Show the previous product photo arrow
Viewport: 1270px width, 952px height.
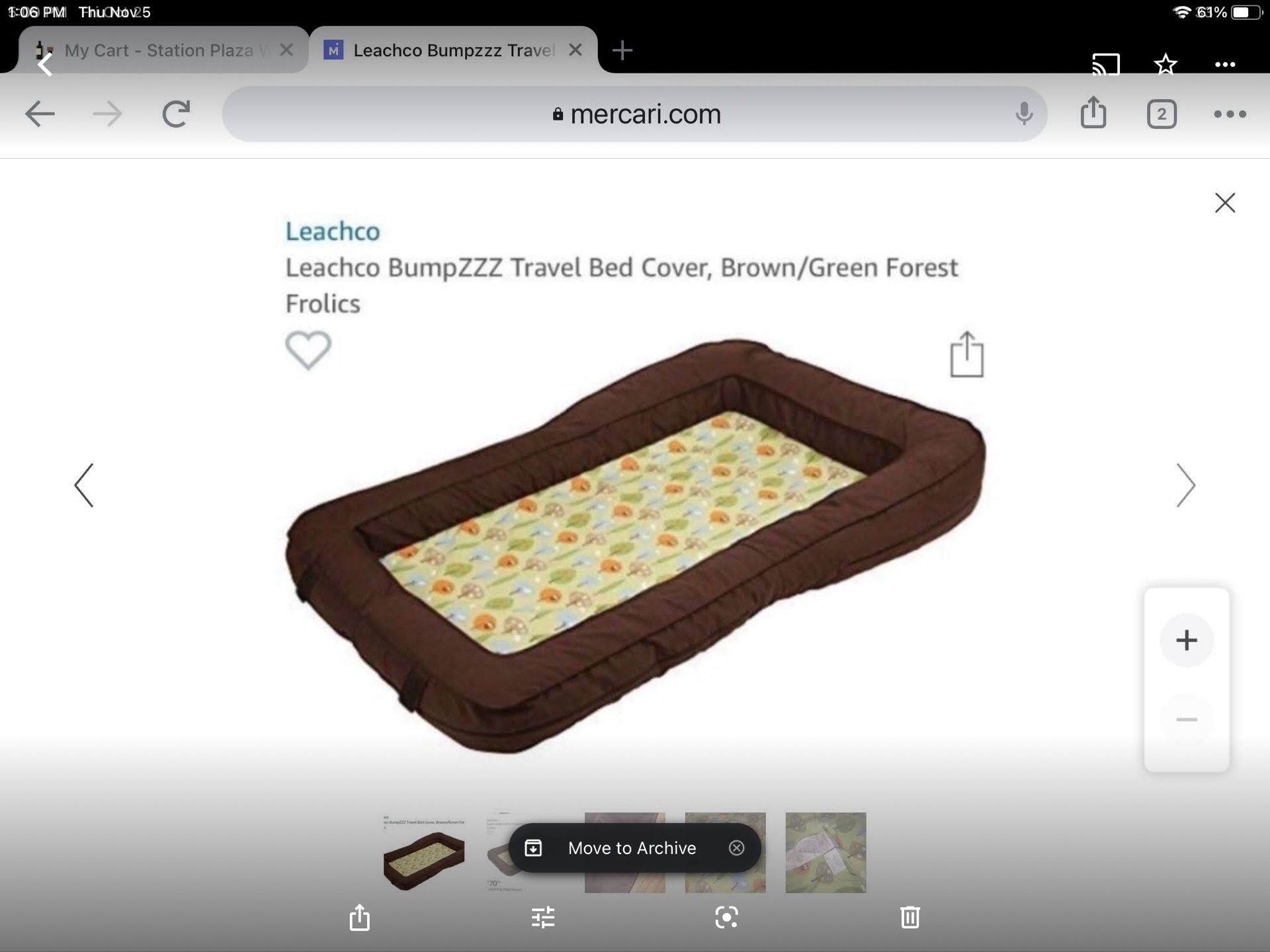click(84, 485)
